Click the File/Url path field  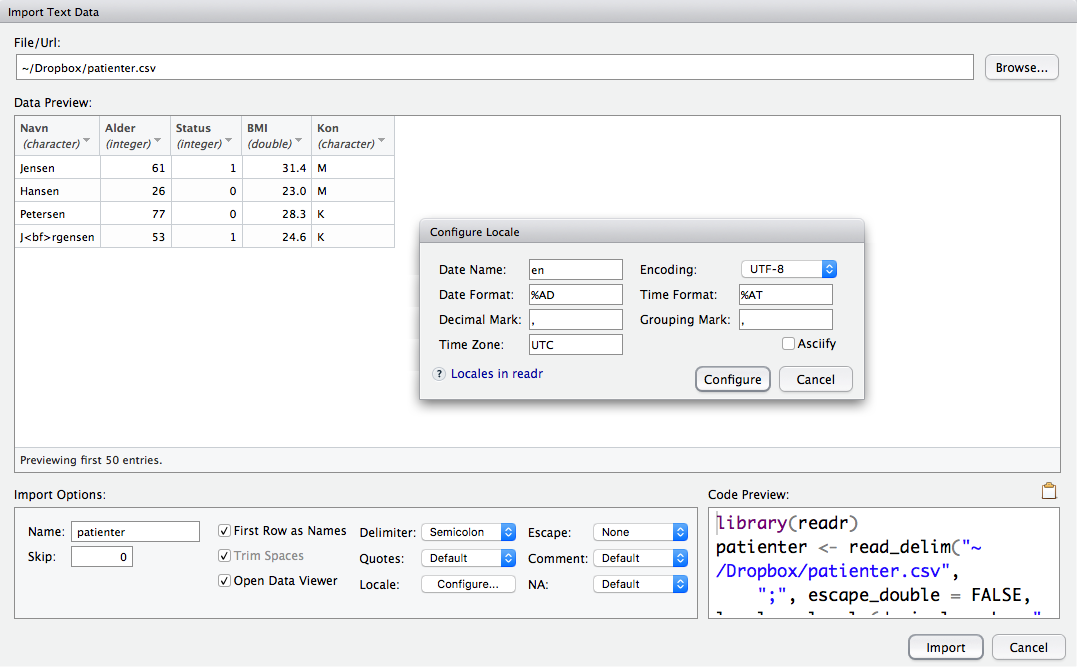[494, 68]
